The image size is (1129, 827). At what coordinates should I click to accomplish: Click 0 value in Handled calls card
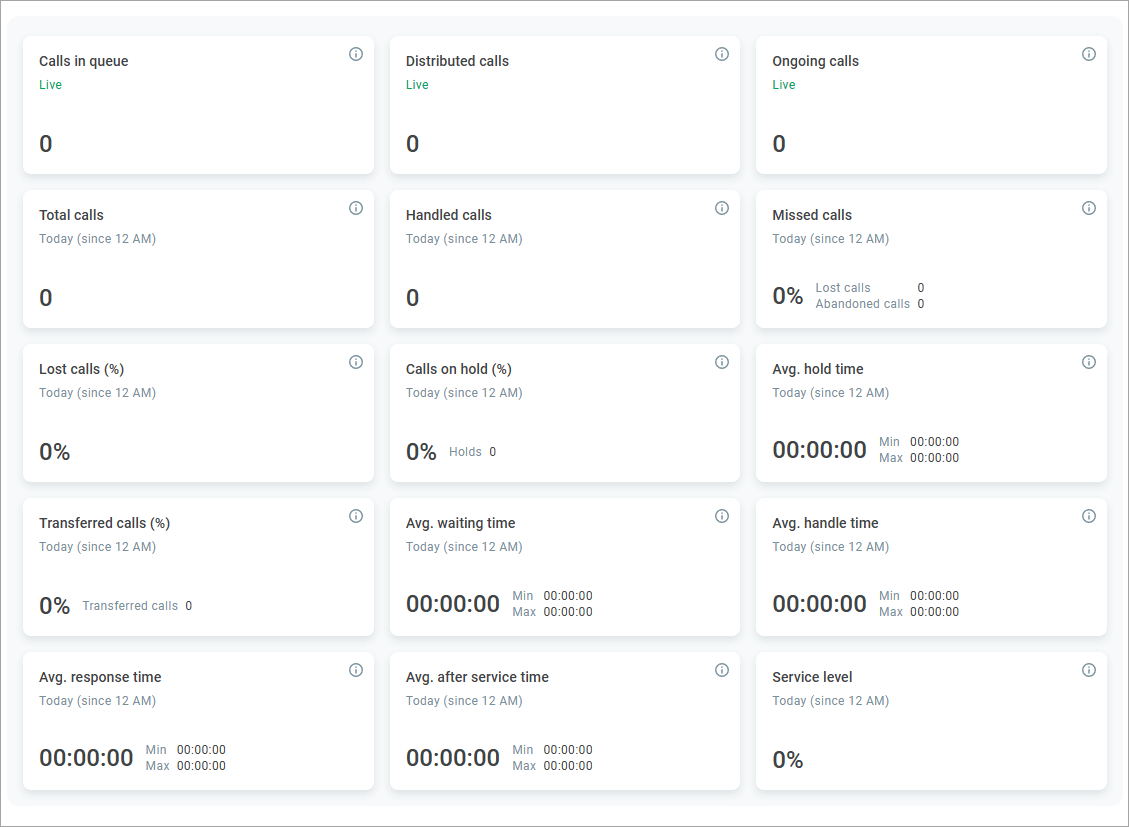(x=412, y=298)
